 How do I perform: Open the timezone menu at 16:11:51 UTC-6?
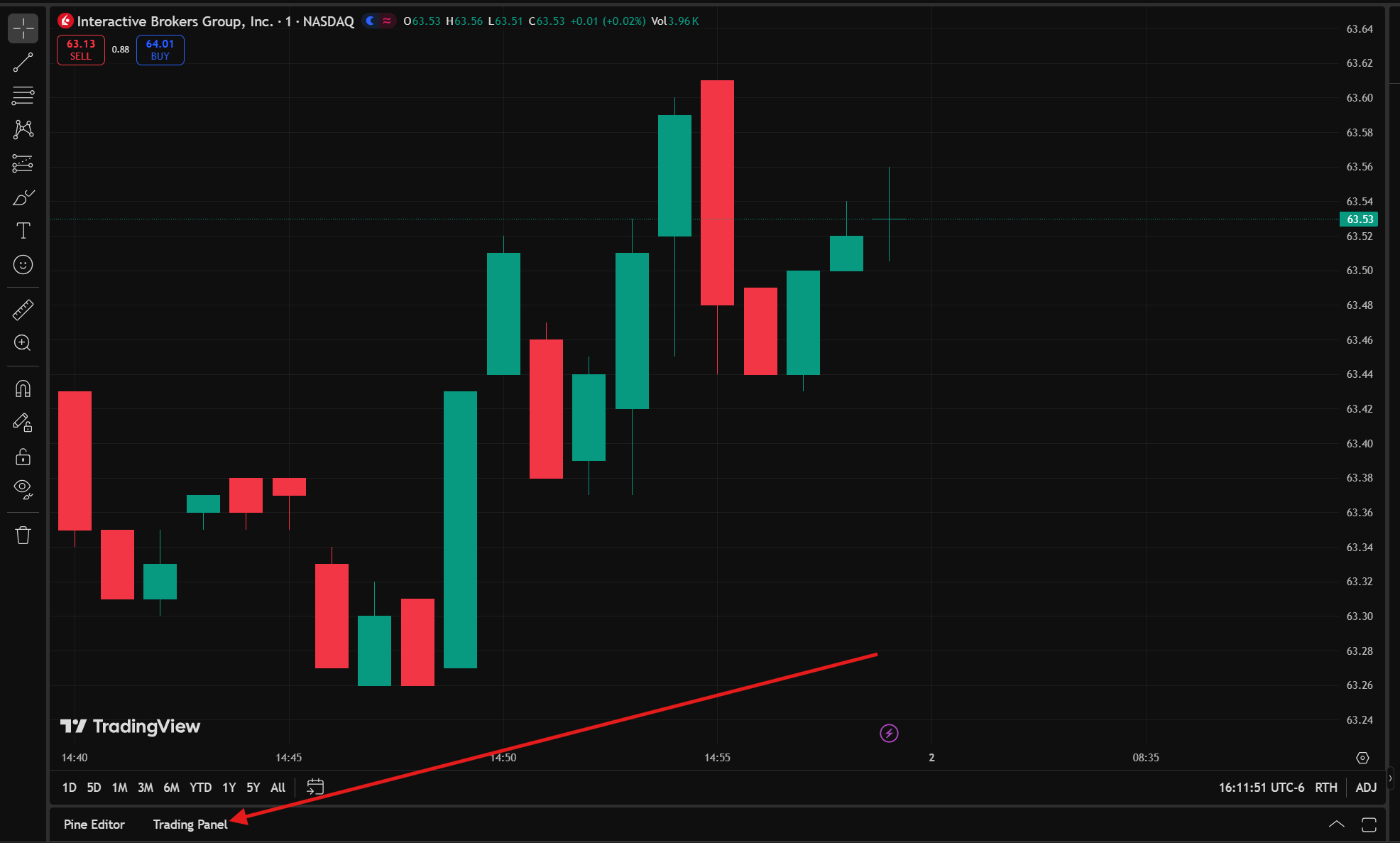click(1262, 788)
